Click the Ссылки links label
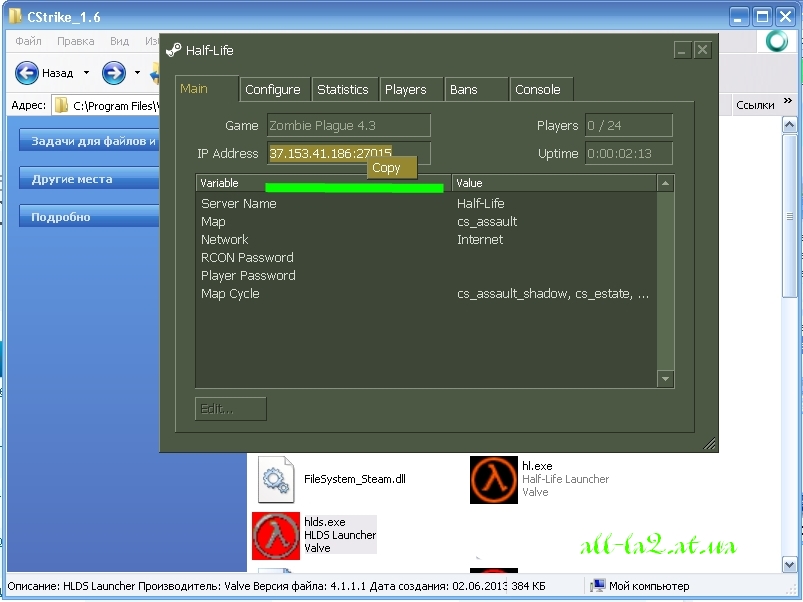Image resolution: width=803 pixels, height=602 pixels. pyautogui.click(x=755, y=105)
